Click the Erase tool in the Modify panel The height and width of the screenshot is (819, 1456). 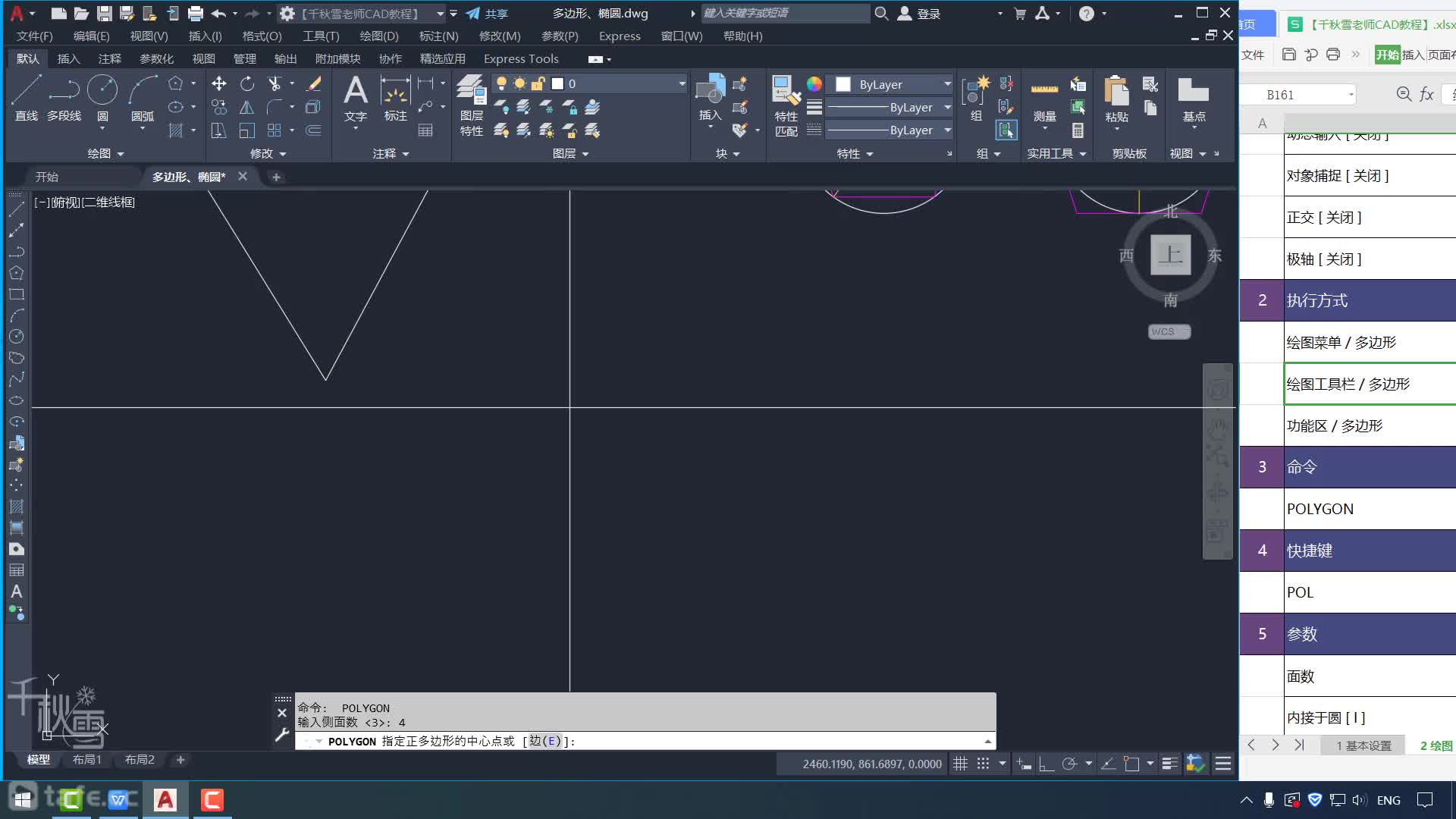[313, 83]
